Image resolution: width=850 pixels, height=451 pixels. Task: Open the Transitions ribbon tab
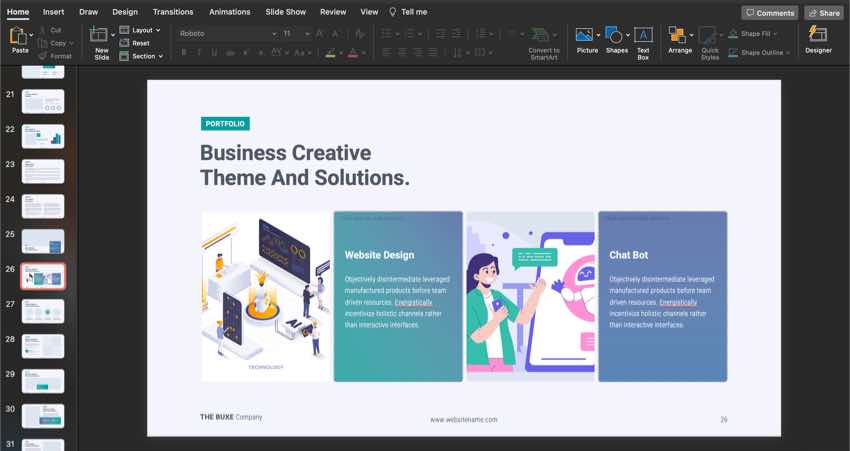coord(173,11)
